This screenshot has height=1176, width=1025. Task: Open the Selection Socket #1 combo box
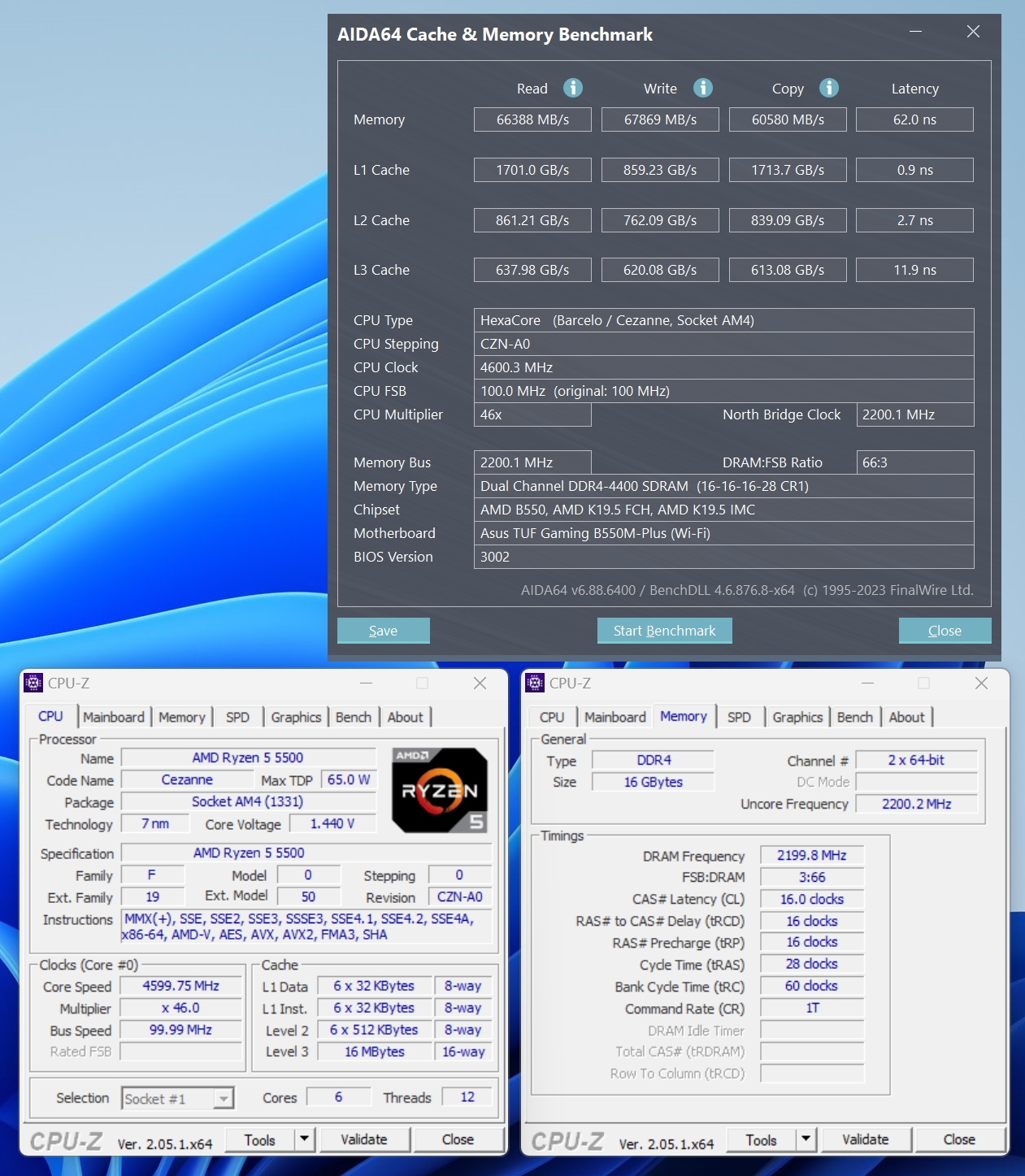point(177,1099)
